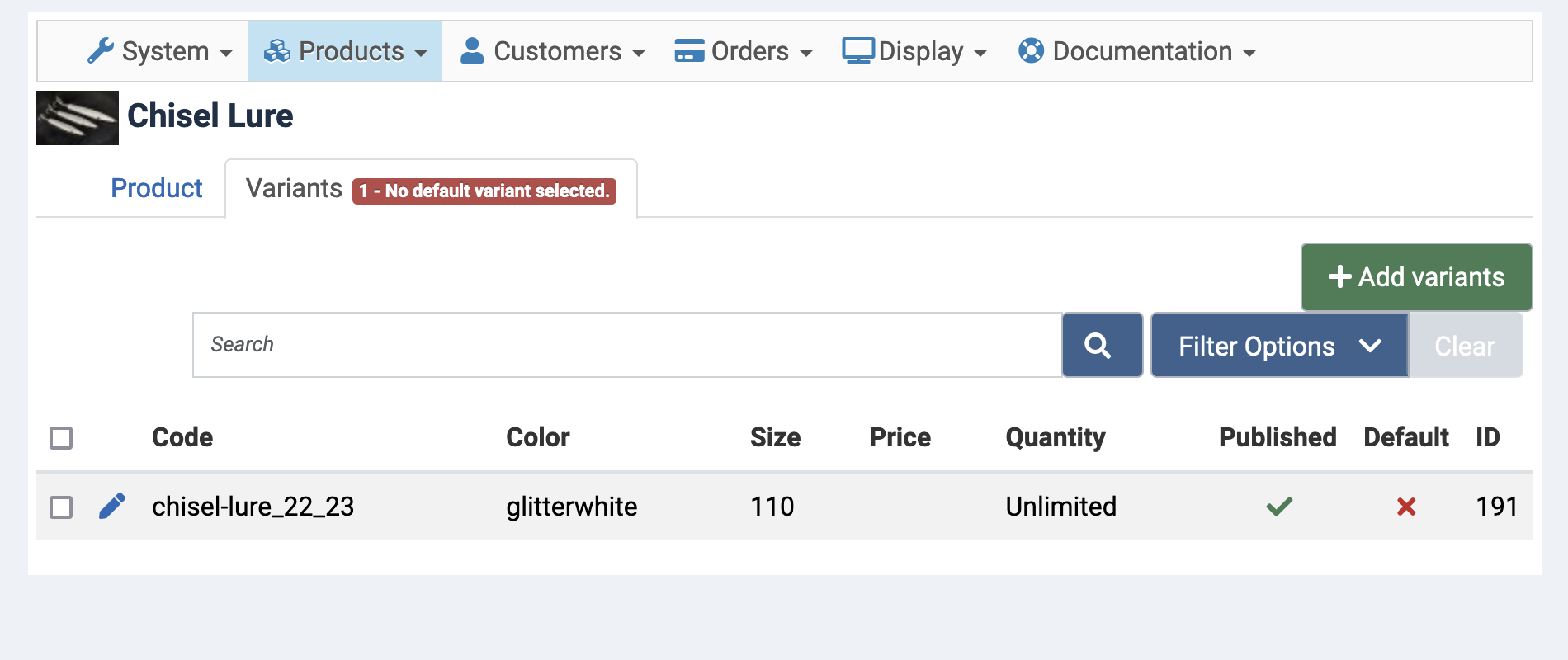Tick the select-all checkbox in table header

coord(61,438)
